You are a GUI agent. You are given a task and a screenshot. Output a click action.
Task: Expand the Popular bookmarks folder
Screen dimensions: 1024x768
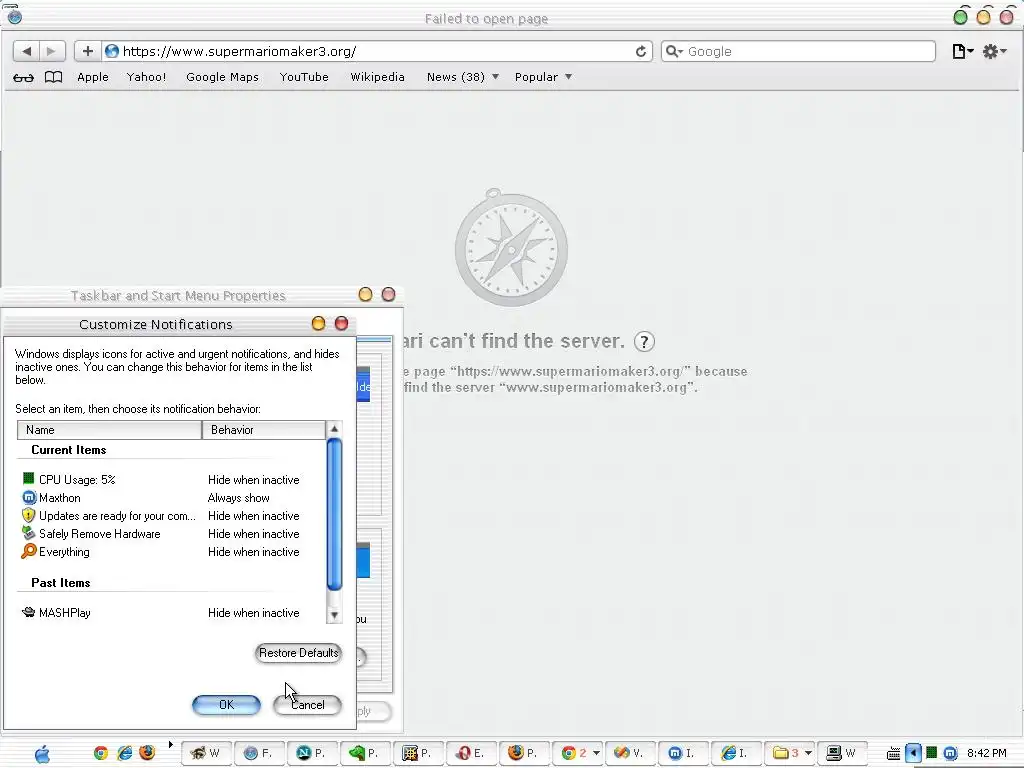click(543, 77)
